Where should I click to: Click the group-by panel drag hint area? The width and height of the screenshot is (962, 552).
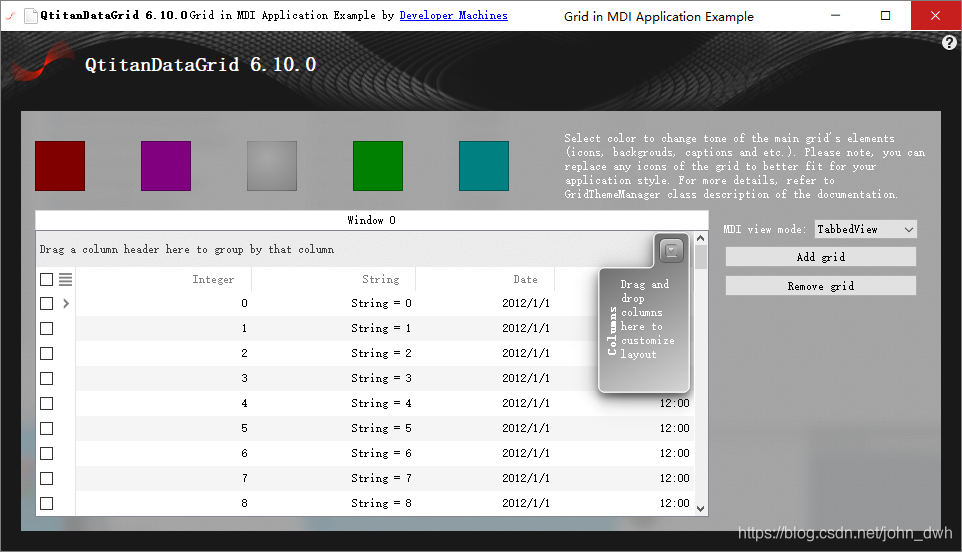point(344,250)
